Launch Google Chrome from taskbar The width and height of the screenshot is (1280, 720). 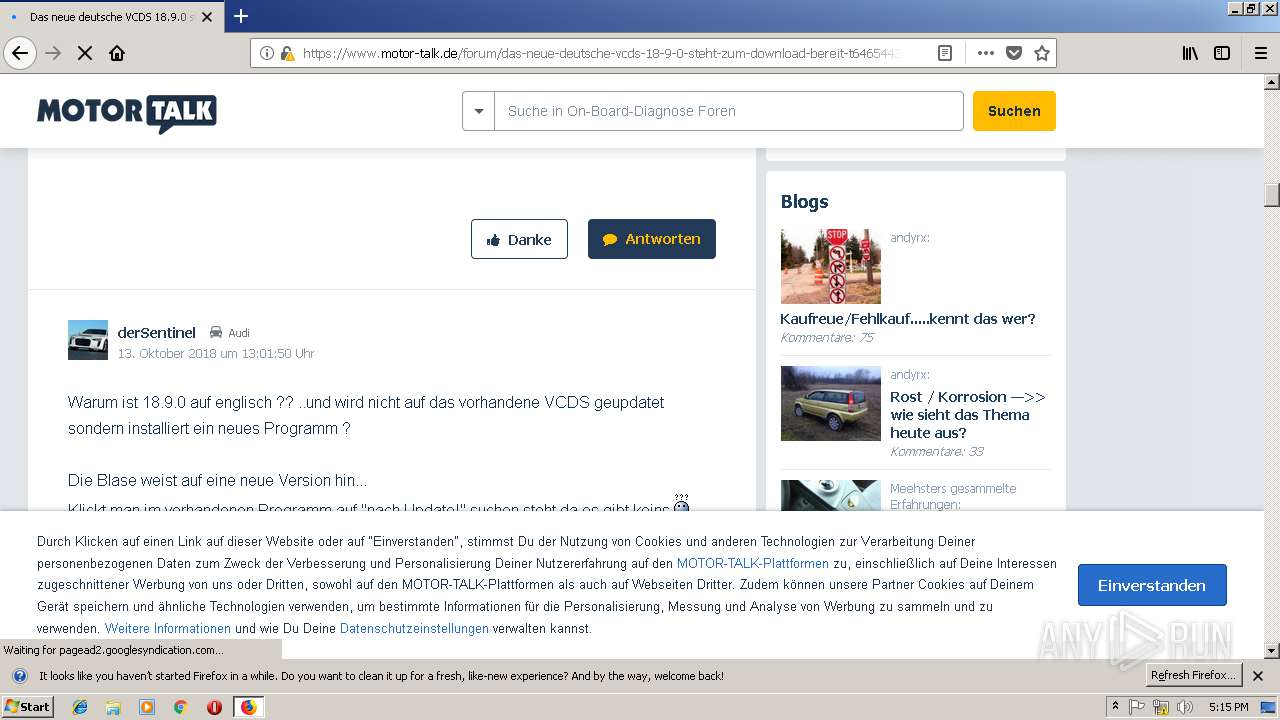181,707
